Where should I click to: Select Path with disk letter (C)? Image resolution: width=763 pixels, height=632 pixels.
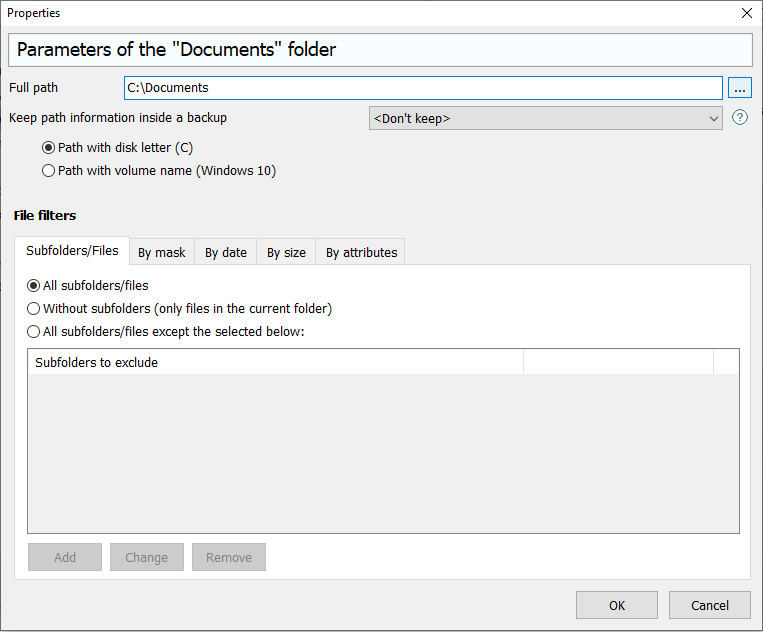click(117, 147)
